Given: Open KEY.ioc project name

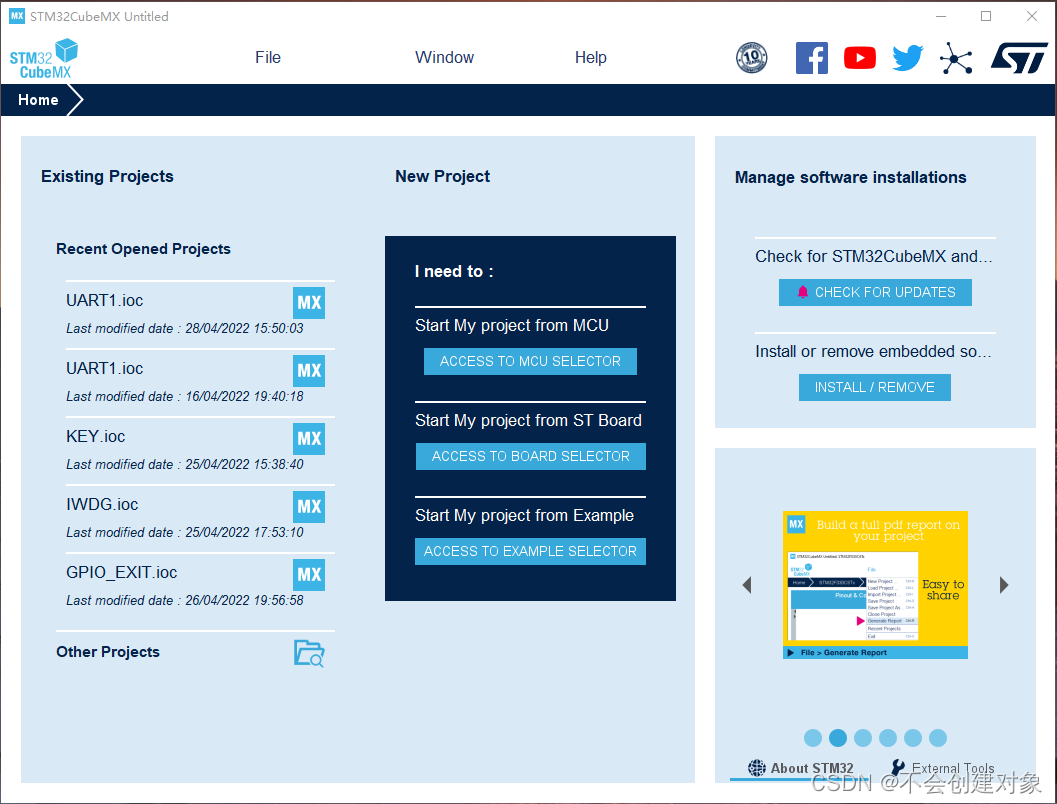Looking at the screenshot, I should click(x=96, y=437).
